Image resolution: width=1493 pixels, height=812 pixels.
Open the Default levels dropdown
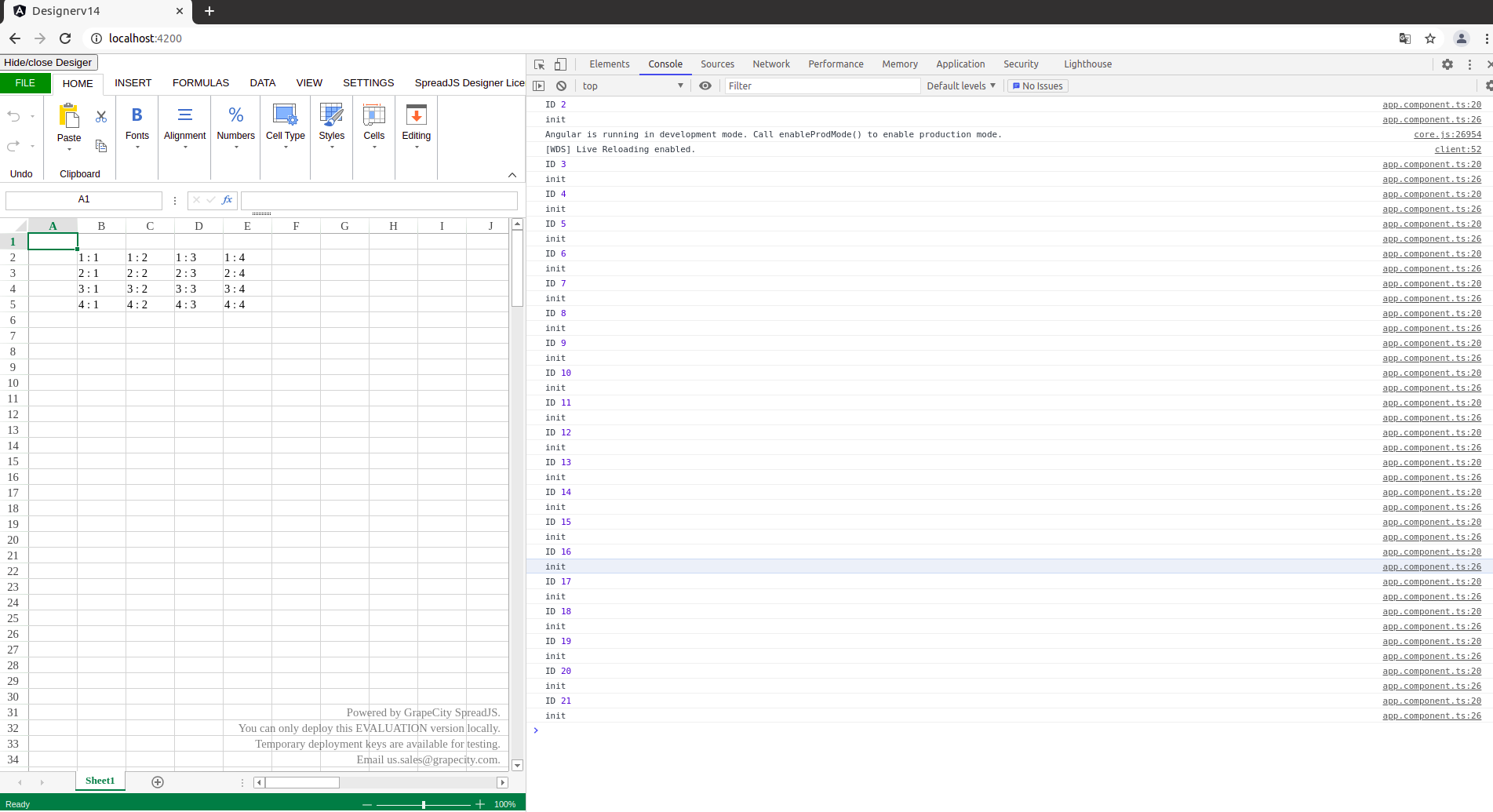point(960,86)
